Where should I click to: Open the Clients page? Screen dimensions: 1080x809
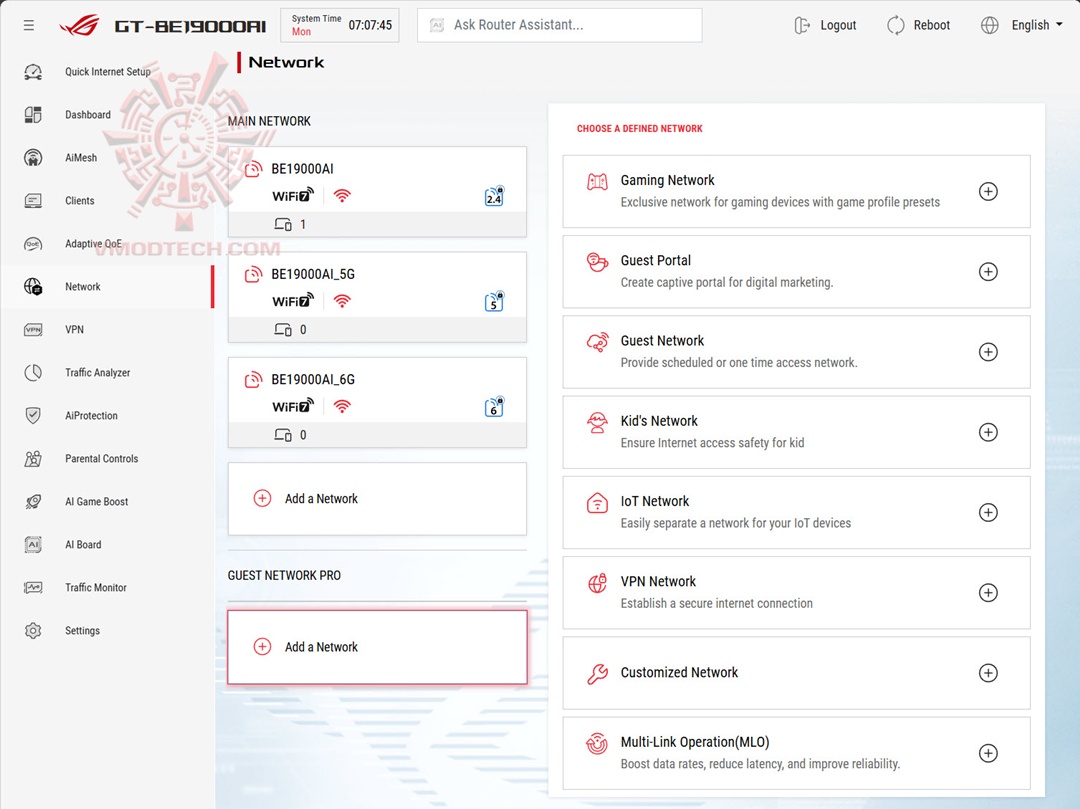pyautogui.click(x=79, y=201)
